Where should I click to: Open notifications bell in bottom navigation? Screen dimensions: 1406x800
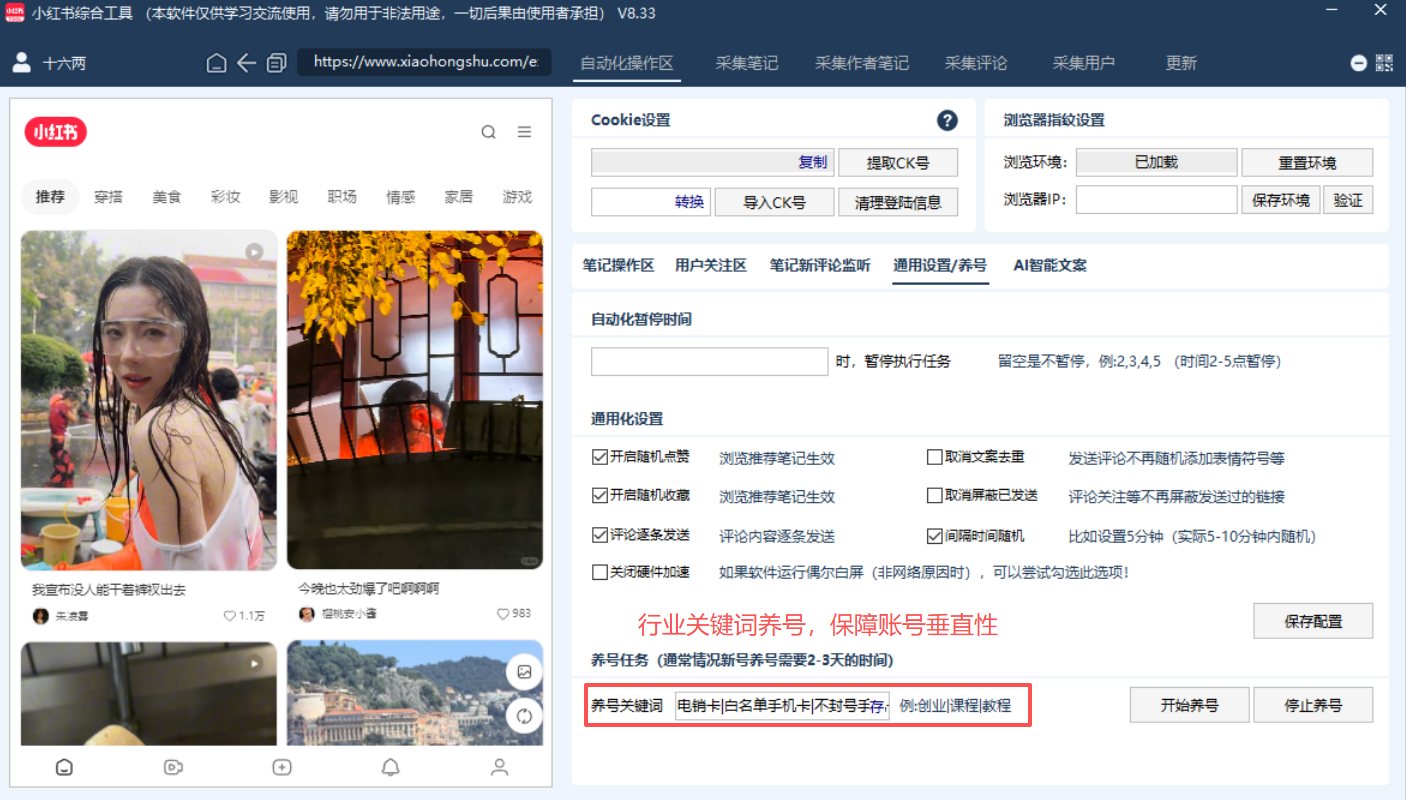tap(391, 767)
